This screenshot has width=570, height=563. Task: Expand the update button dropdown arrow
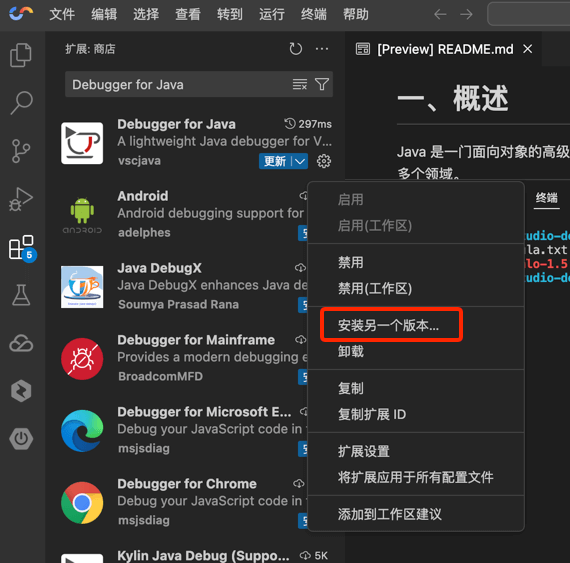300,161
